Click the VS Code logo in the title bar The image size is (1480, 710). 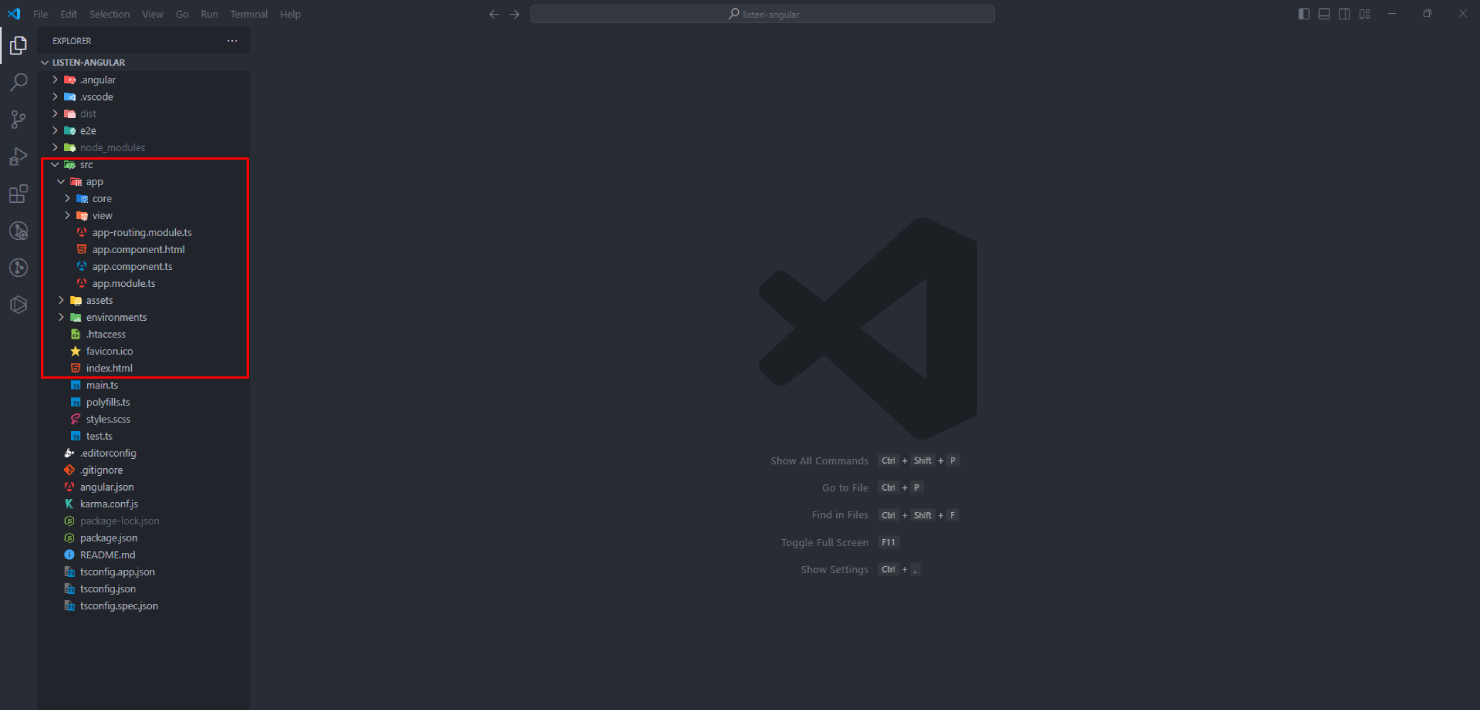point(14,14)
